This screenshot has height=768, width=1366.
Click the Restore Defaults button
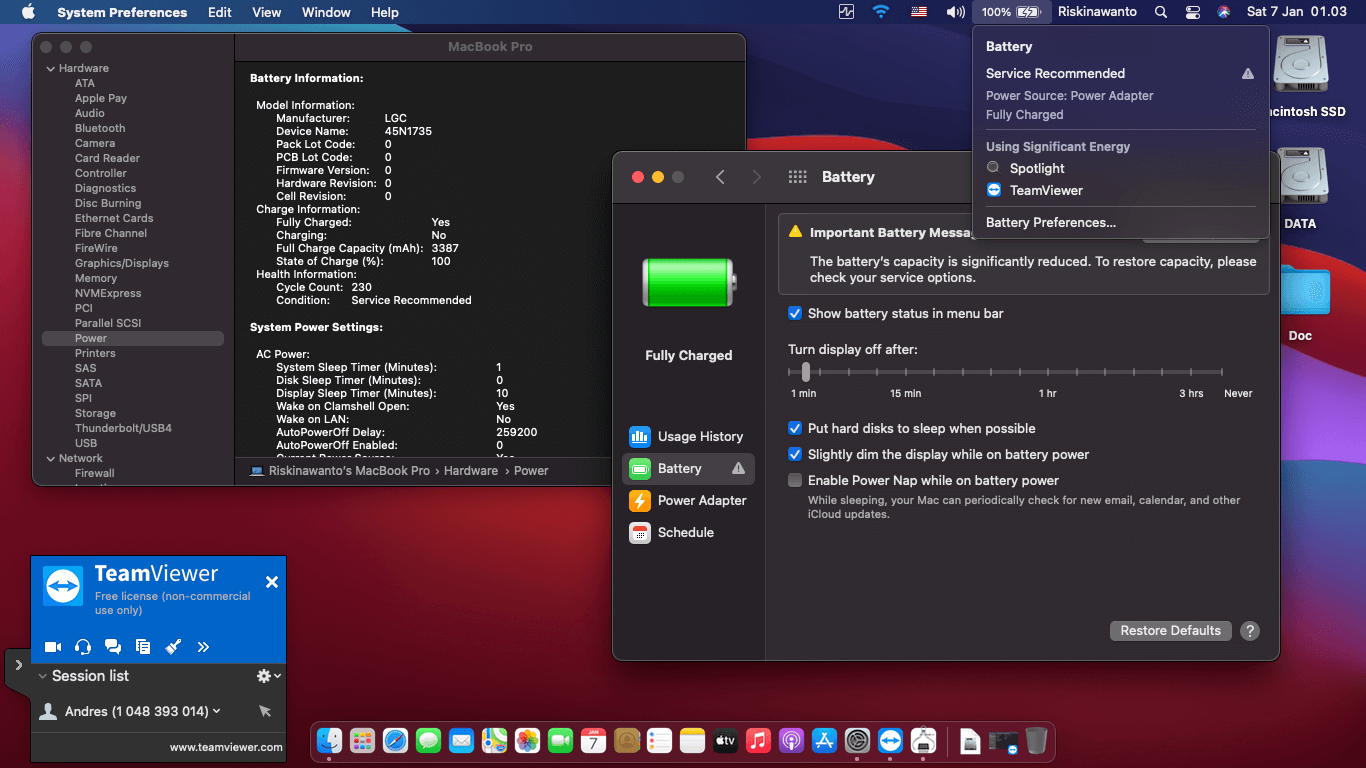click(1170, 631)
